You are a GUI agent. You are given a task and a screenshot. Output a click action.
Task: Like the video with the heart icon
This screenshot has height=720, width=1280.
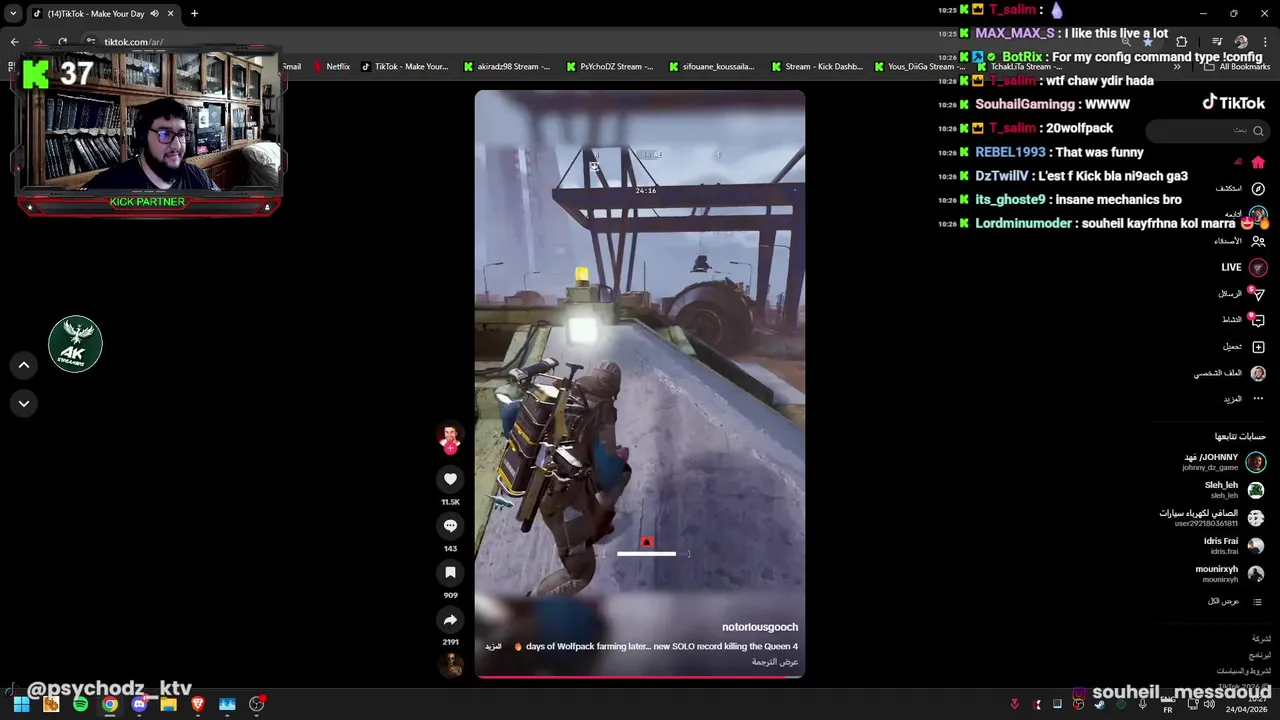point(450,479)
